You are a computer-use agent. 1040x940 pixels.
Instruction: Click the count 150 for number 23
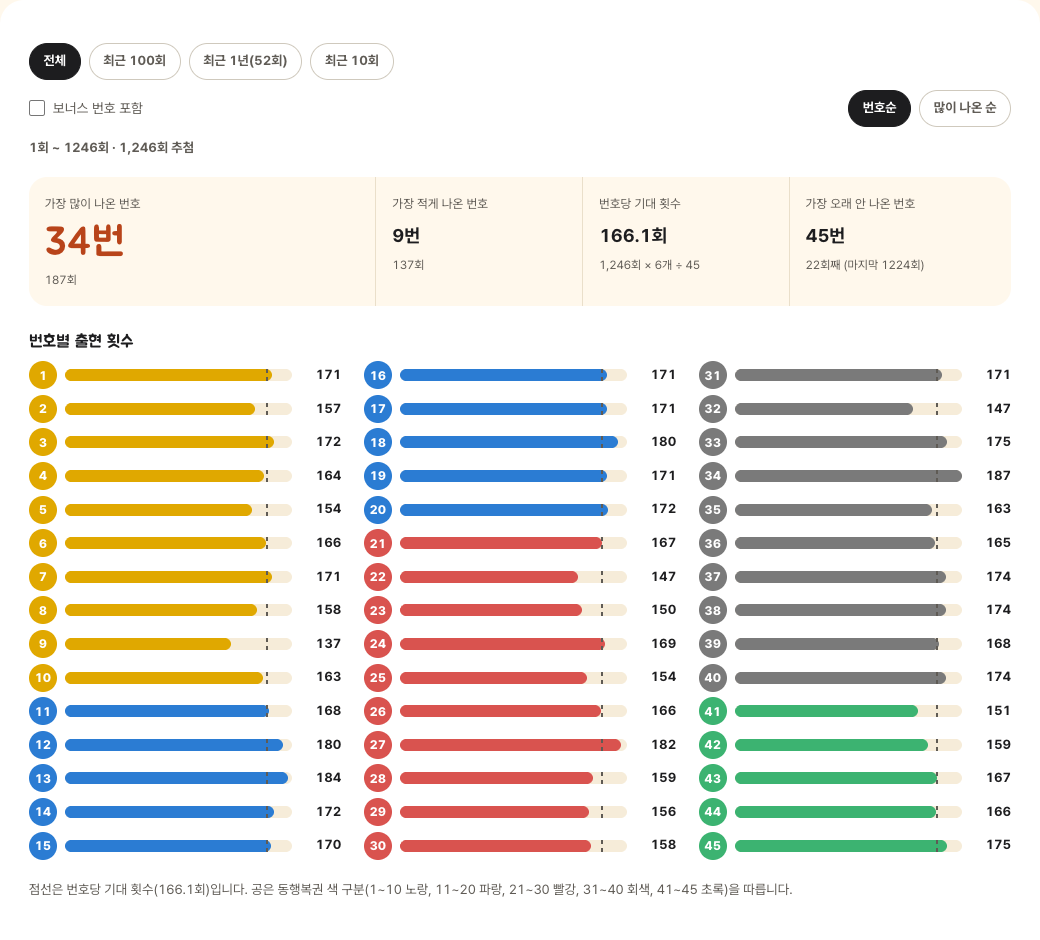click(663, 610)
